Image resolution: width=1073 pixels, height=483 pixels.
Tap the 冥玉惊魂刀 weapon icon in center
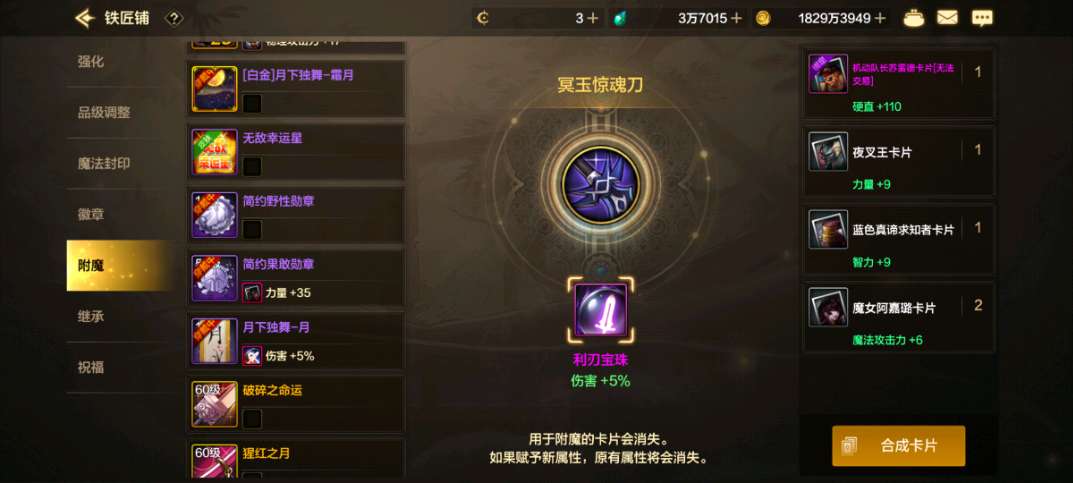(600, 184)
